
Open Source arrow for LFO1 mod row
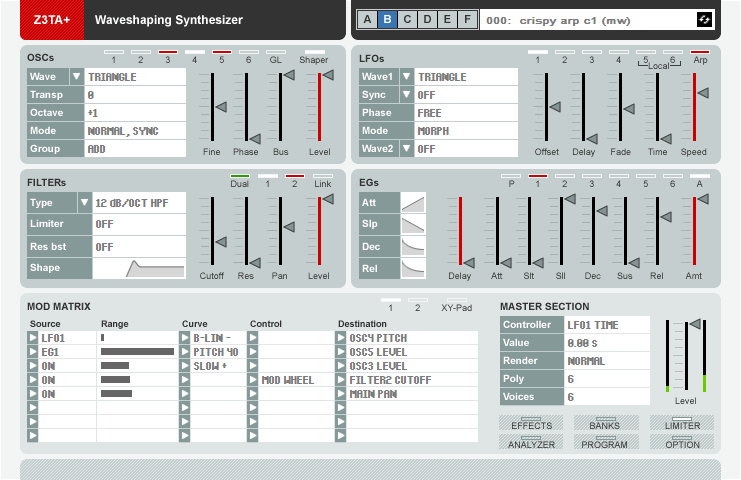33,338
